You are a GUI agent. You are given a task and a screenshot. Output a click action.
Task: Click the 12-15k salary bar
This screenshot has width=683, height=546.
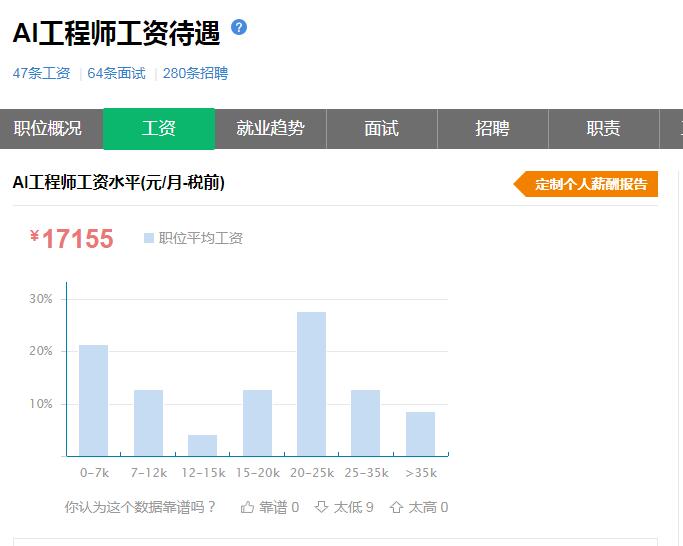pyautogui.click(x=203, y=445)
